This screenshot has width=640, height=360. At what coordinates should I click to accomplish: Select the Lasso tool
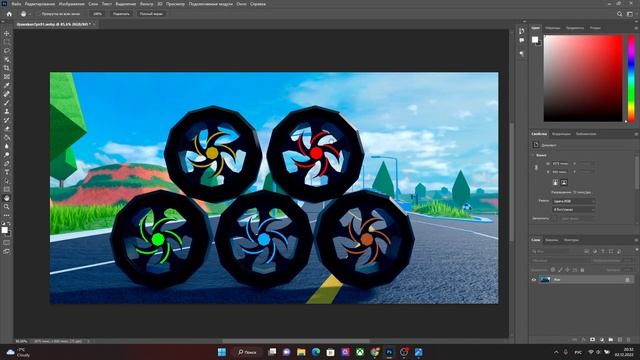7,51
